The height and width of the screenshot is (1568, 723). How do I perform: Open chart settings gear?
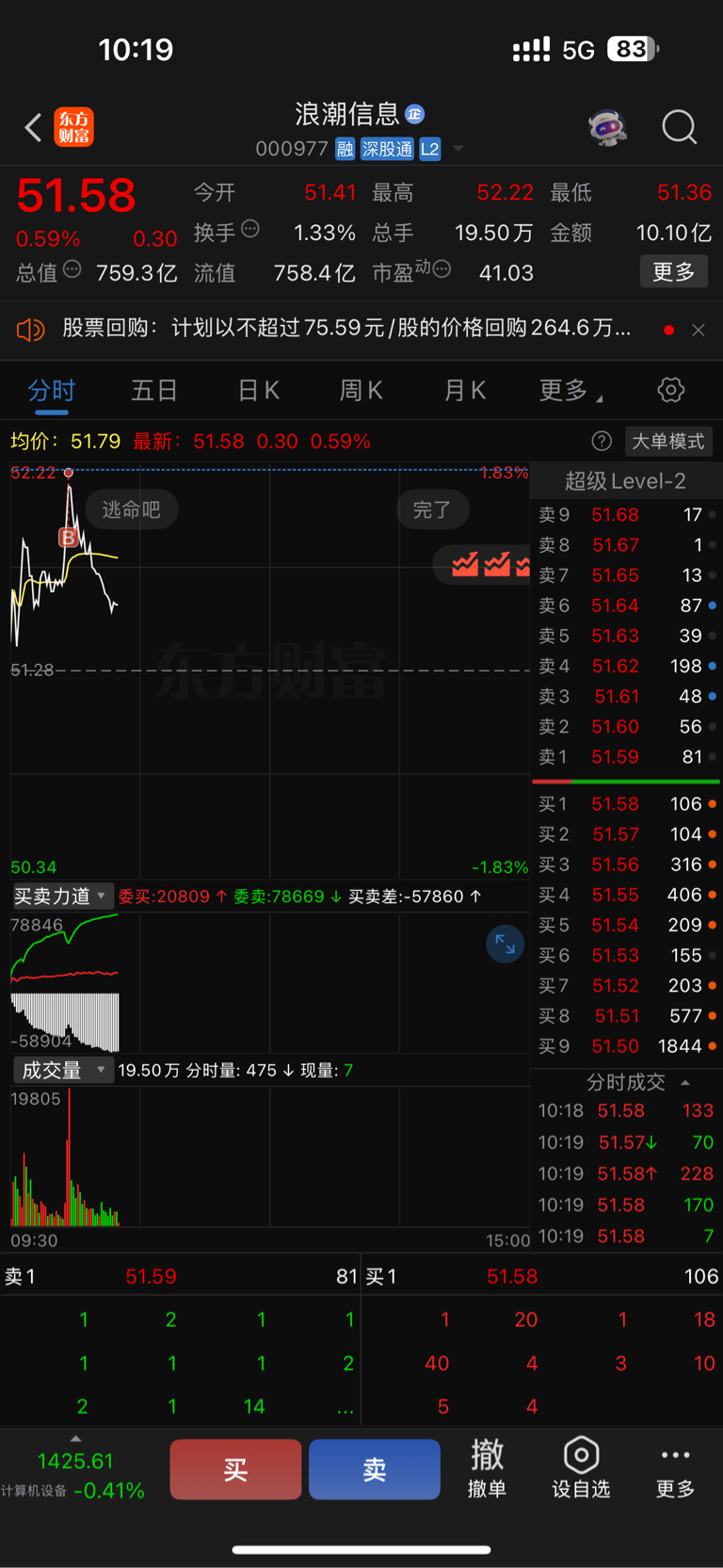(x=671, y=390)
